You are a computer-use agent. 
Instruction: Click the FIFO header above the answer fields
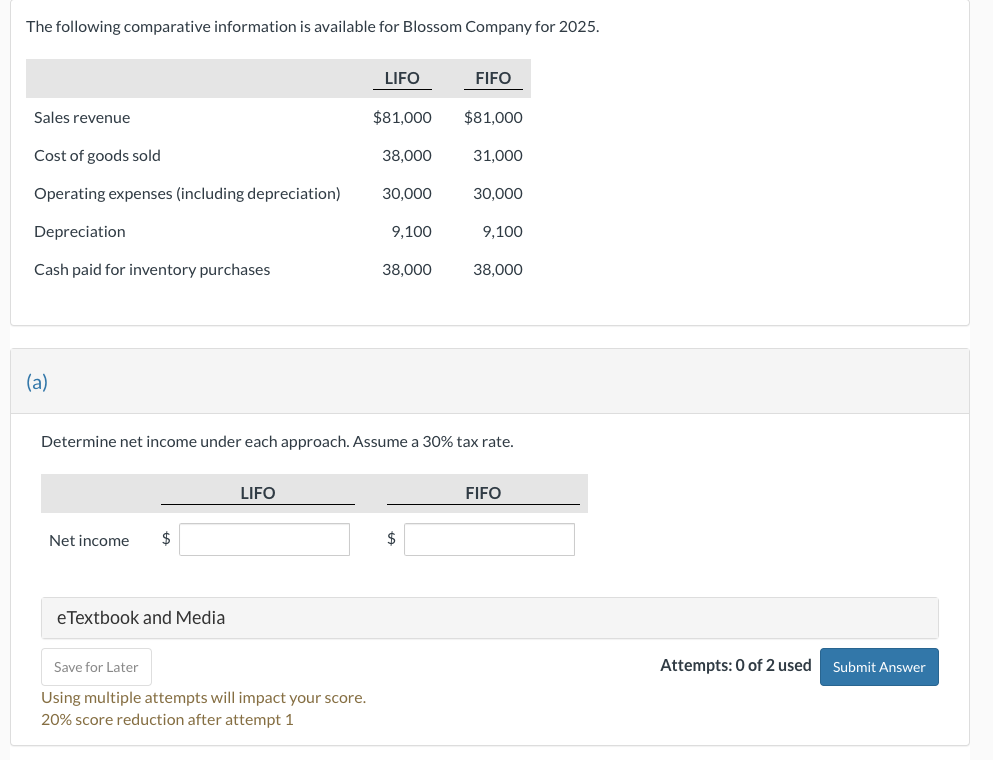point(483,493)
